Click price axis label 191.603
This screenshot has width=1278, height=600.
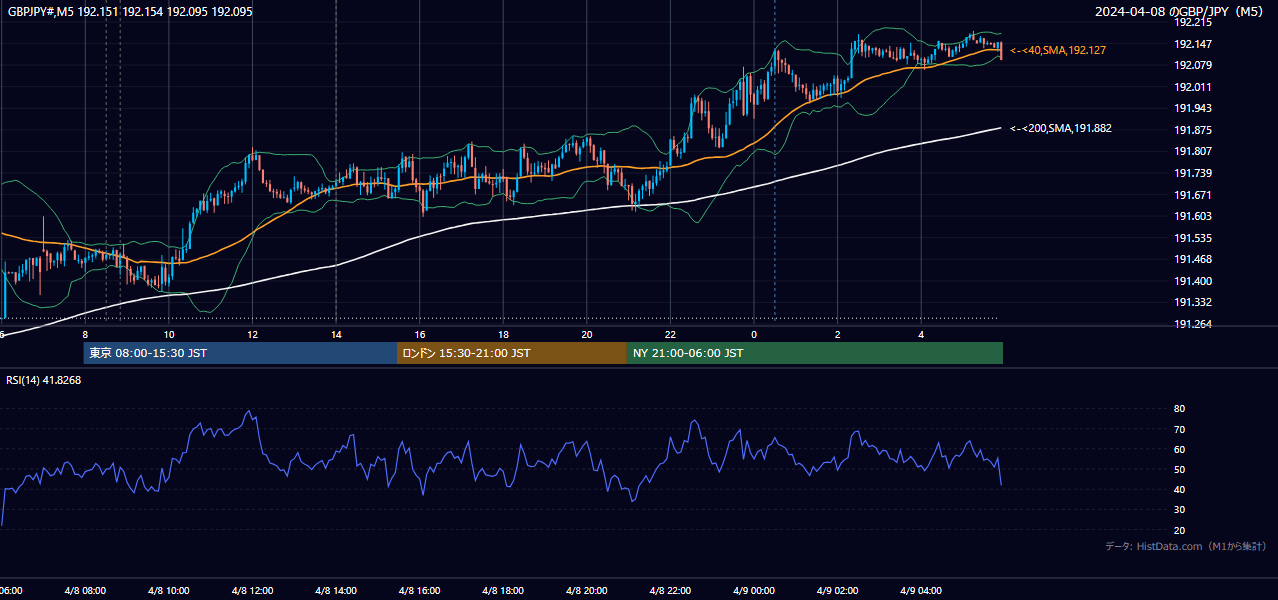pyautogui.click(x=1192, y=216)
